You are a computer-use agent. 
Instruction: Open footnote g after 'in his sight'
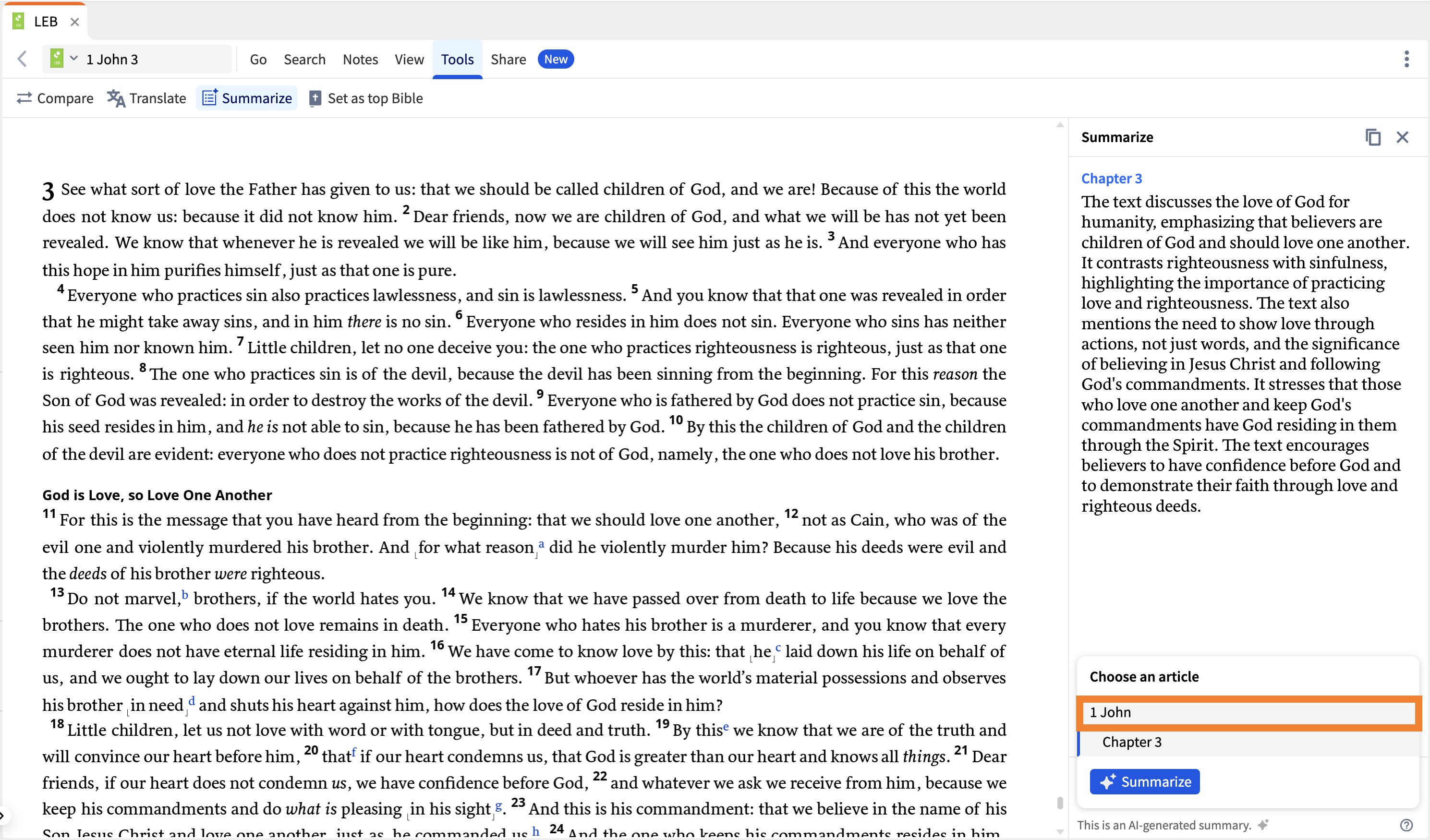point(499,805)
